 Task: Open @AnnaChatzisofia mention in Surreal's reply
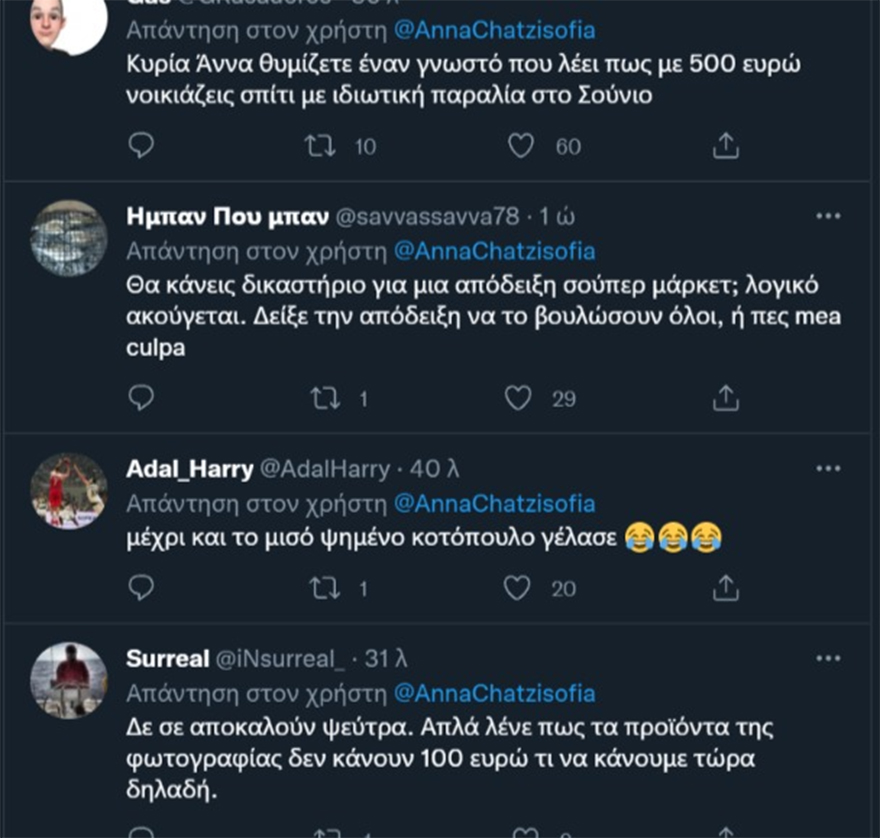tap(494, 693)
